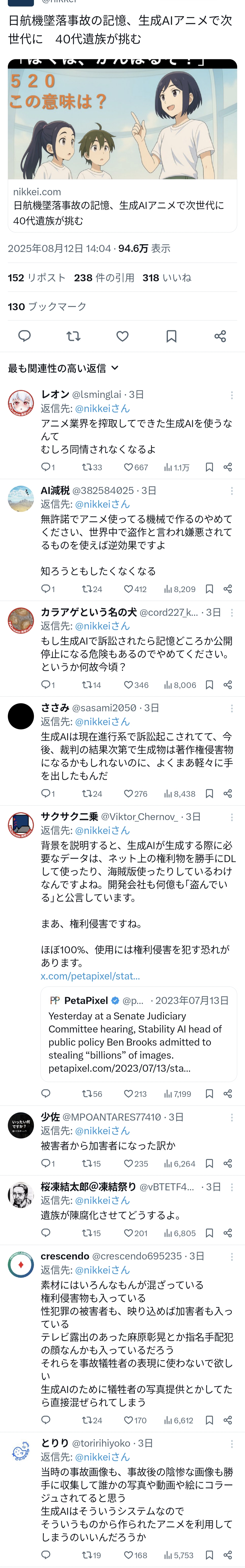Repost the main nikkei post
Image resolution: width=245 pixels, height=1568 pixels.
tap(73, 336)
